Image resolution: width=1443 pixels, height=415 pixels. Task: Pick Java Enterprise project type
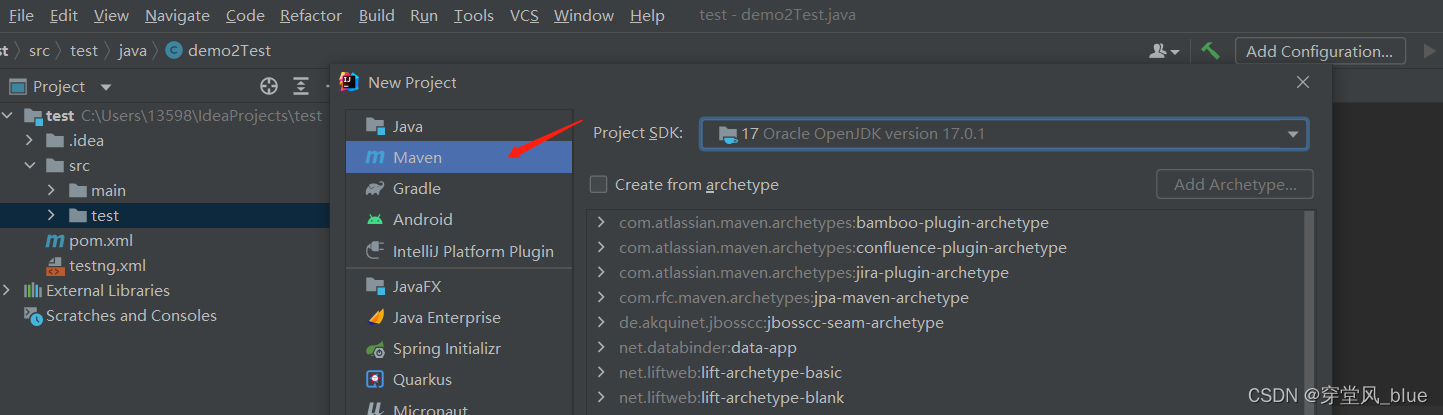point(459,317)
